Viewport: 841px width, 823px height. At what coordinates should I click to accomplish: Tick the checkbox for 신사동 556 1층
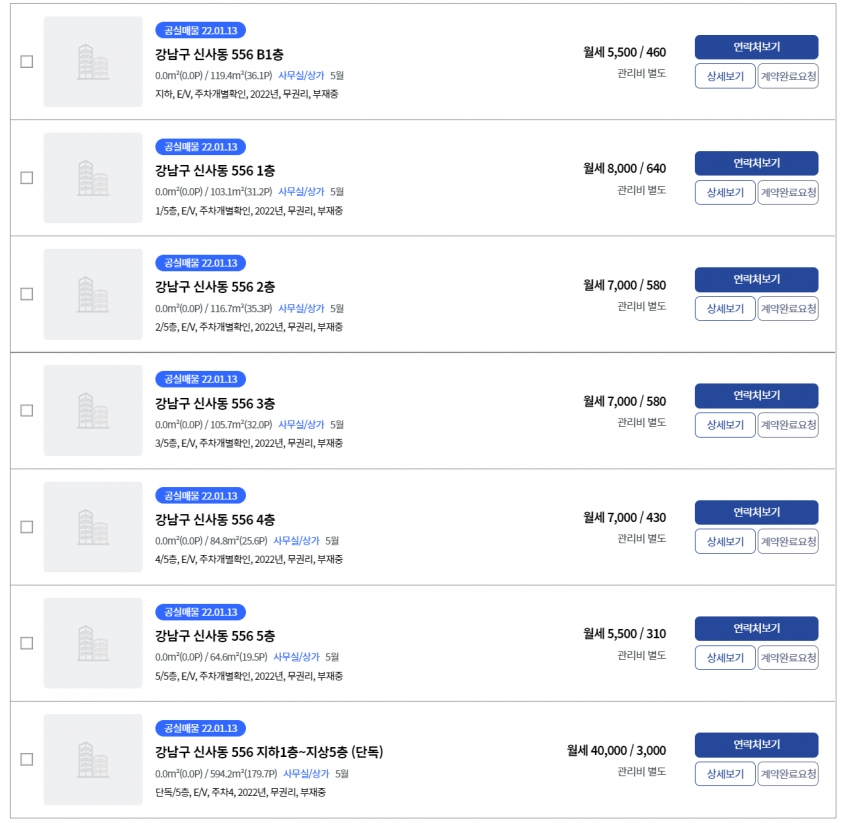click(x=26, y=178)
